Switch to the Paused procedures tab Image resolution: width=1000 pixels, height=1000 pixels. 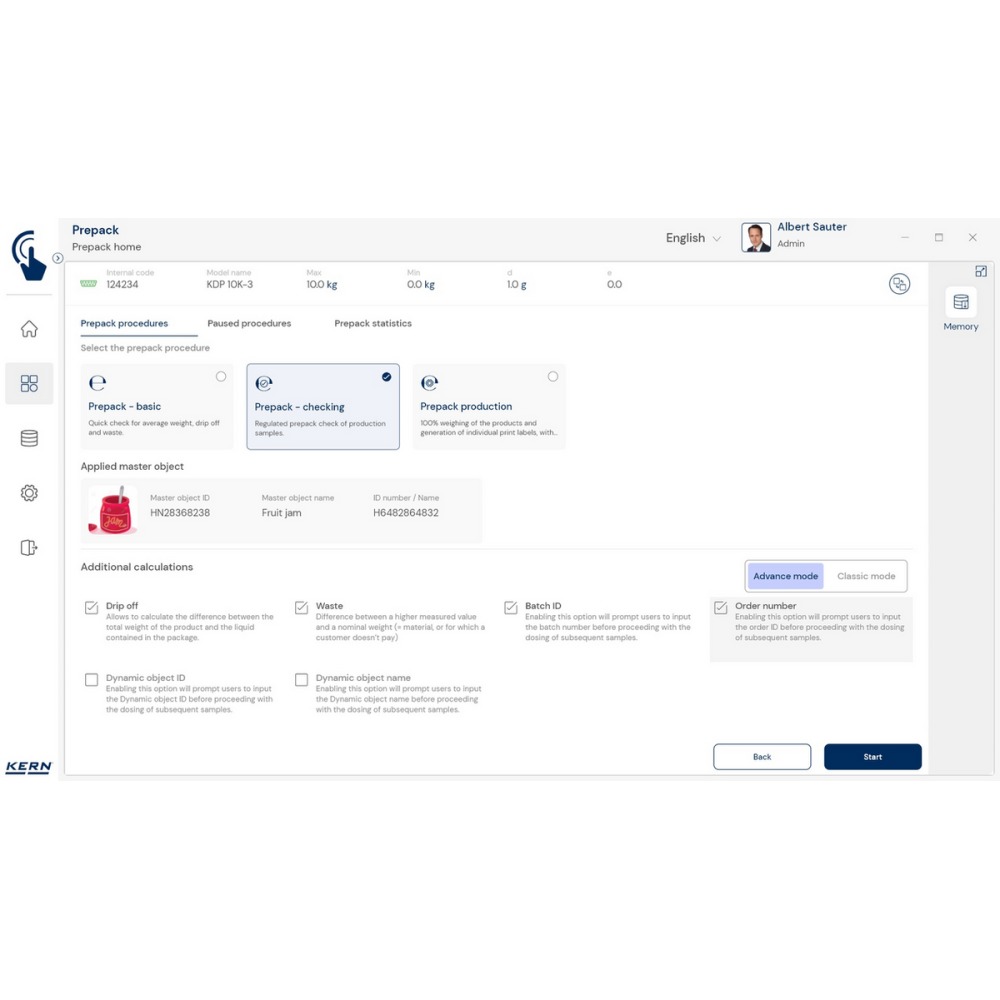pos(249,324)
